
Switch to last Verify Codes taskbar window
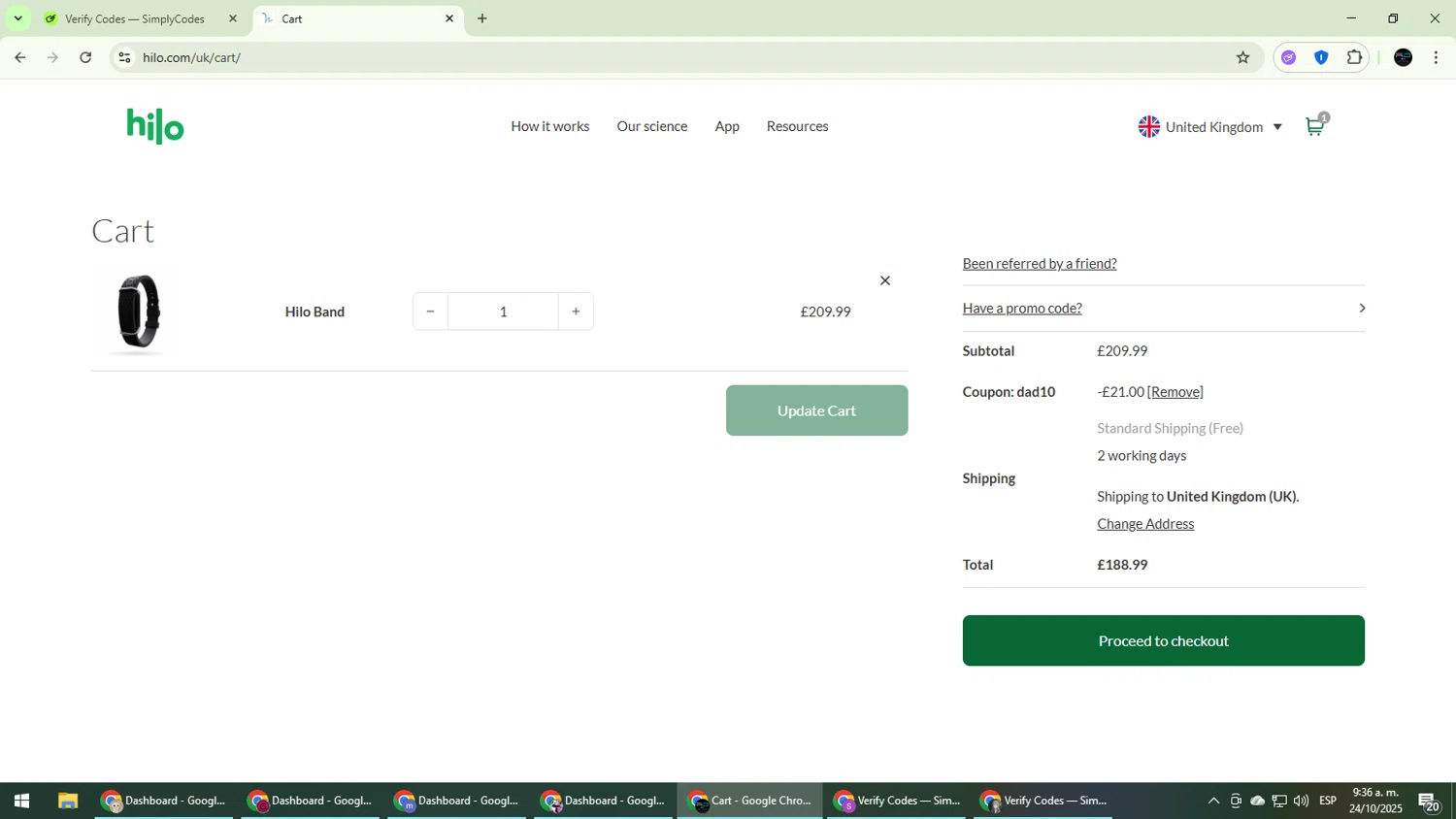coord(1043,801)
